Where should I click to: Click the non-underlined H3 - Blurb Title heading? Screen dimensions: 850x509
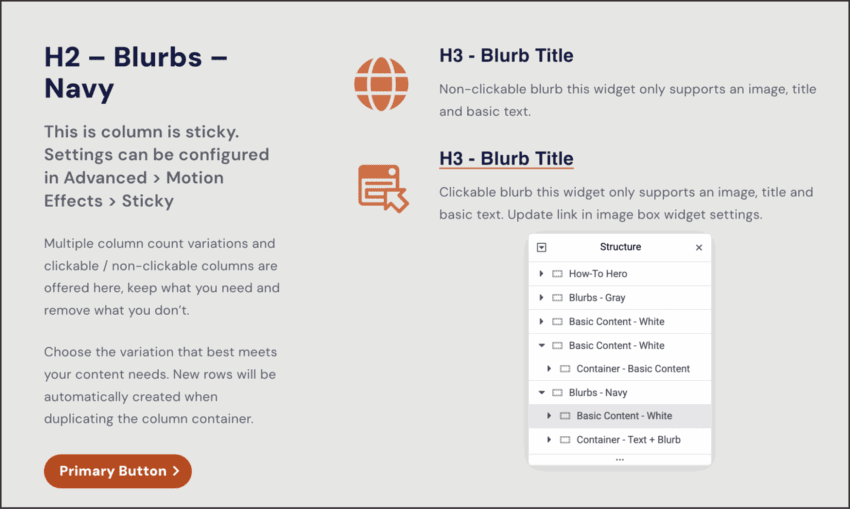506,56
